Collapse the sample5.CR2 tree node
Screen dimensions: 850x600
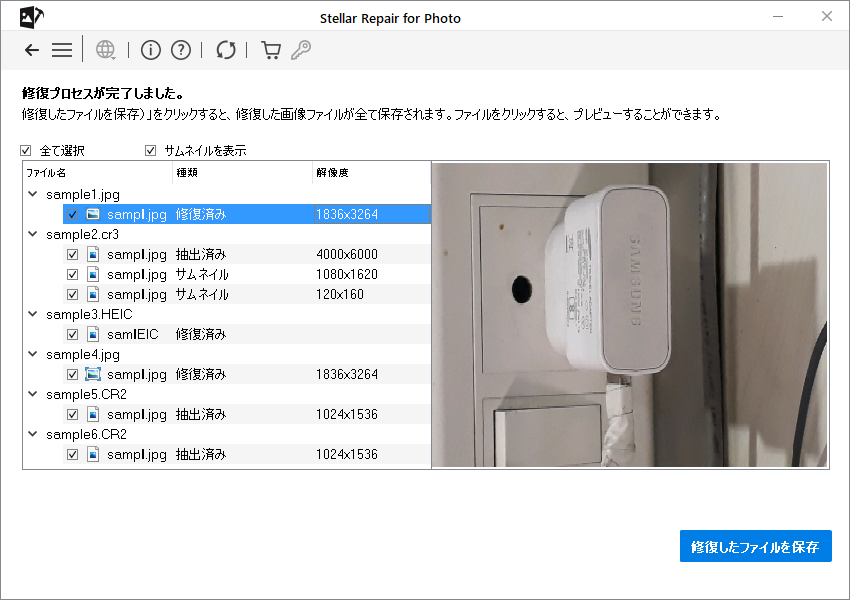coord(33,394)
